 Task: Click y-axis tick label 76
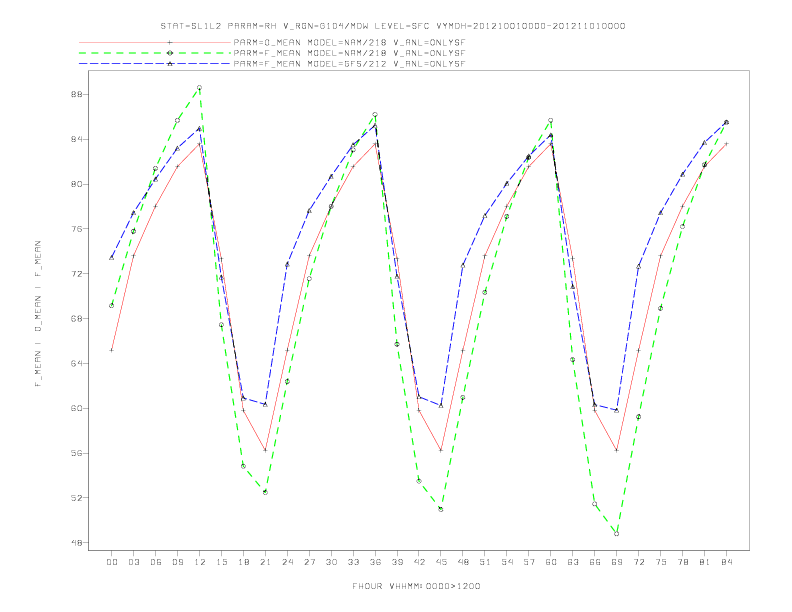click(77, 229)
